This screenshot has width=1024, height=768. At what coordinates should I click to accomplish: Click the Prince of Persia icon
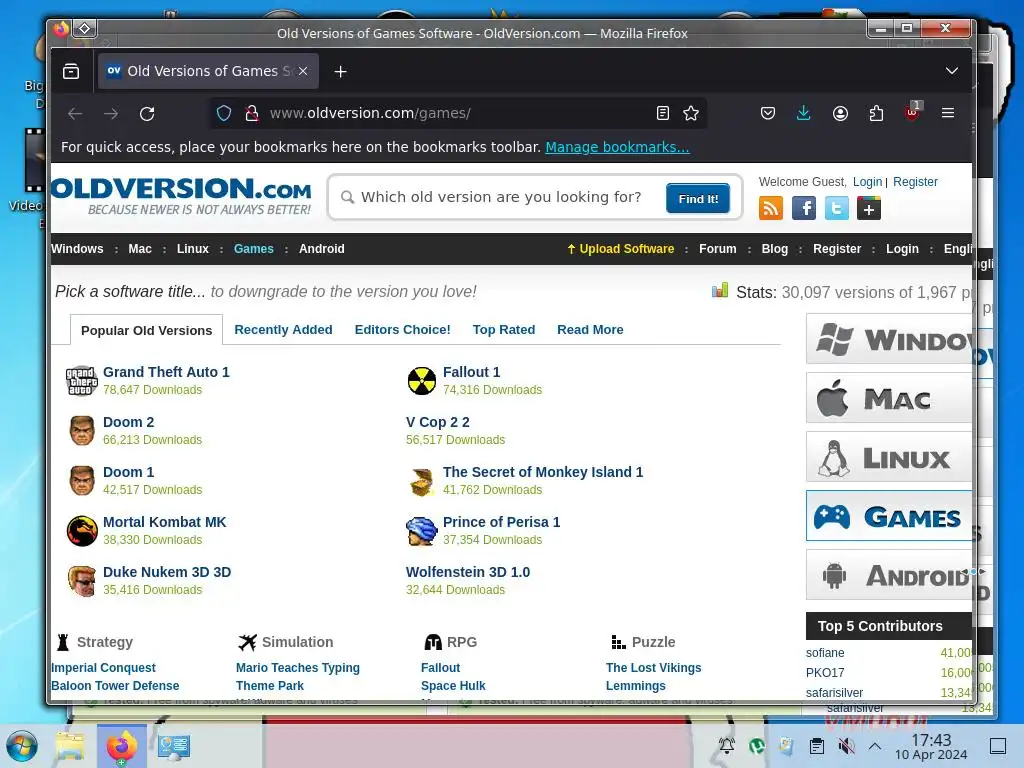[422, 531]
